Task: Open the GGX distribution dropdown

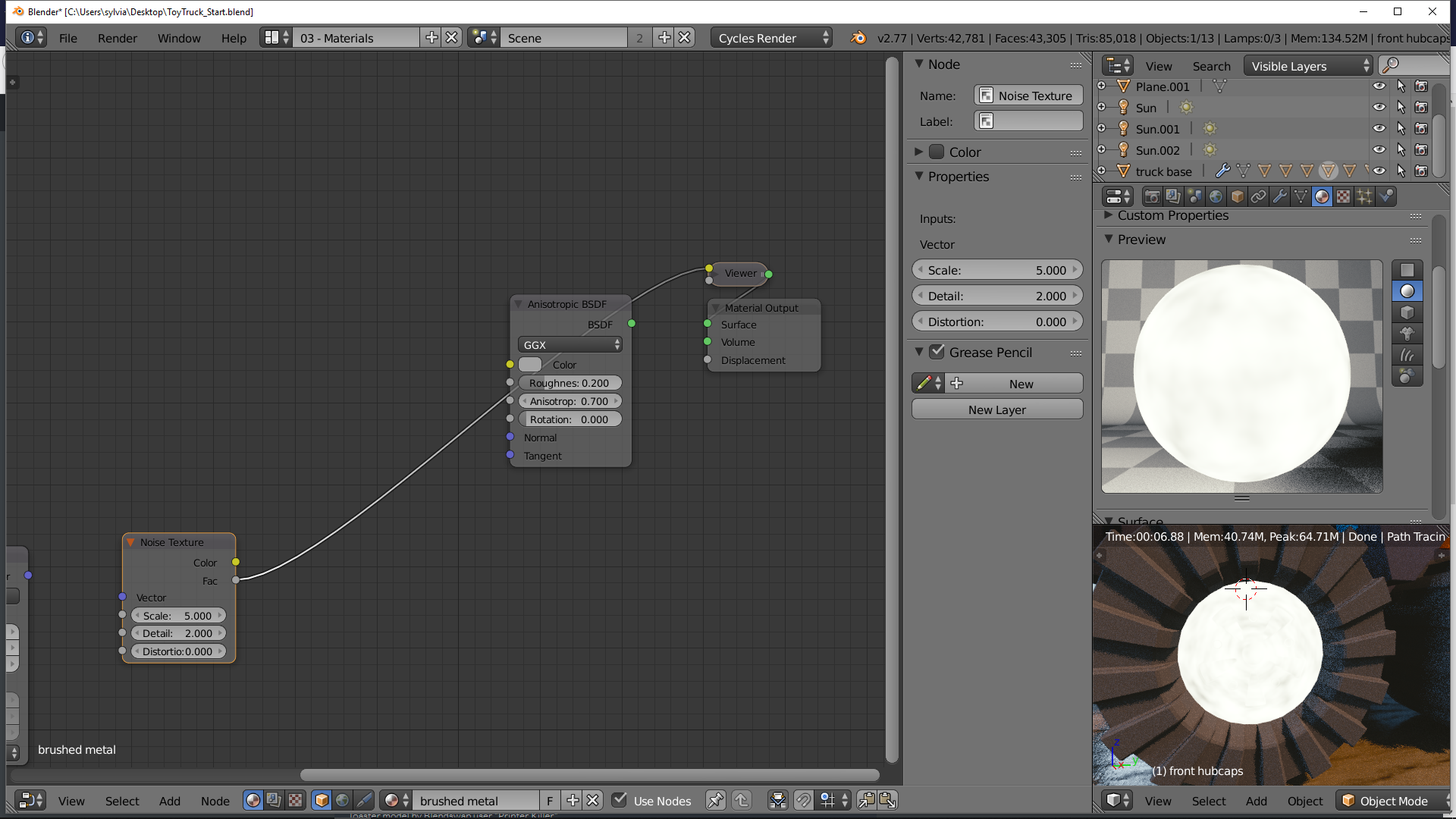Action: pyautogui.click(x=570, y=345)
